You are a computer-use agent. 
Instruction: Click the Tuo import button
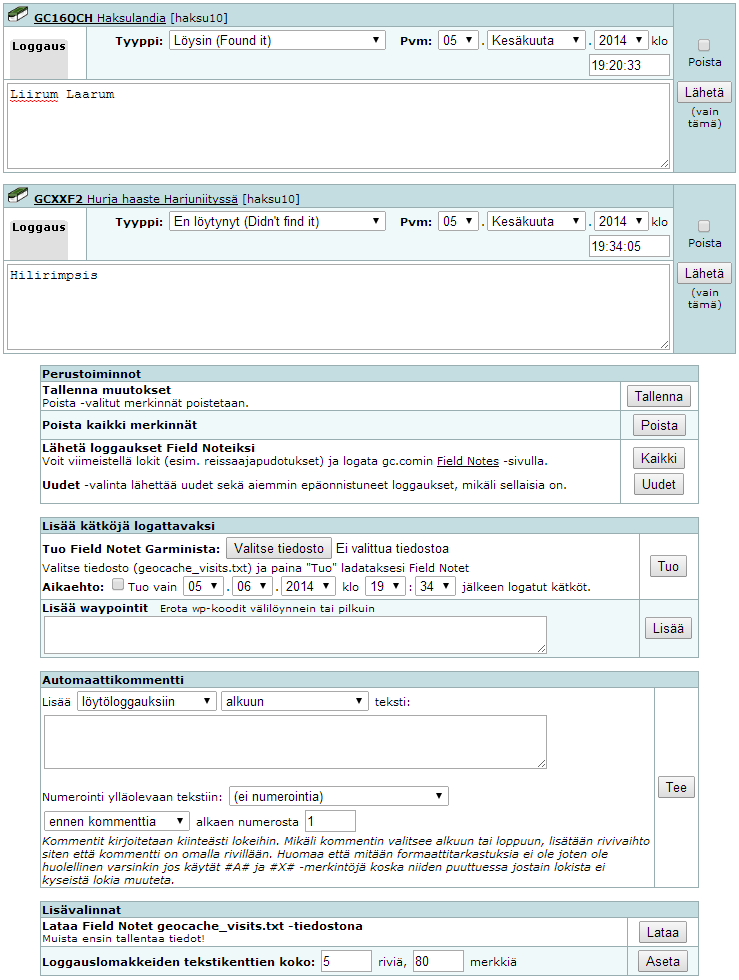tap(668, 566)
